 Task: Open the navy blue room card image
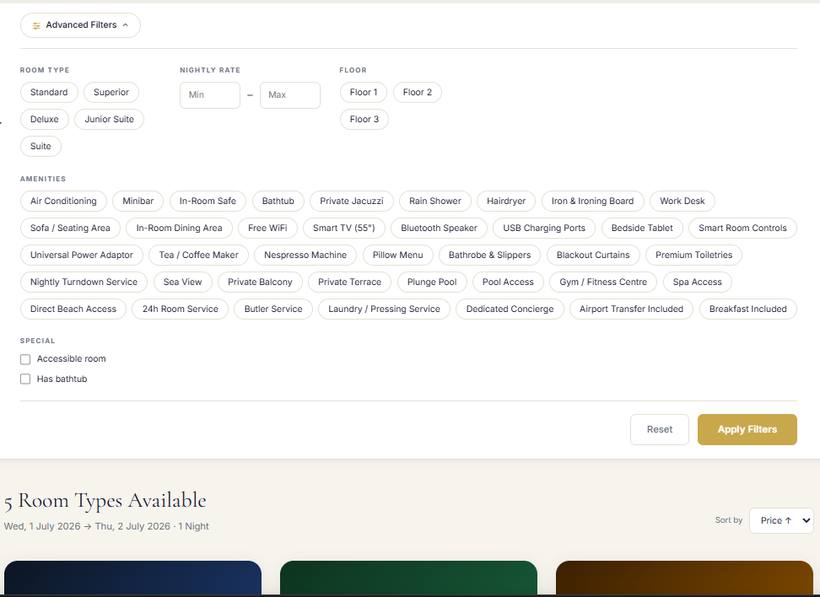coord(133,578)
